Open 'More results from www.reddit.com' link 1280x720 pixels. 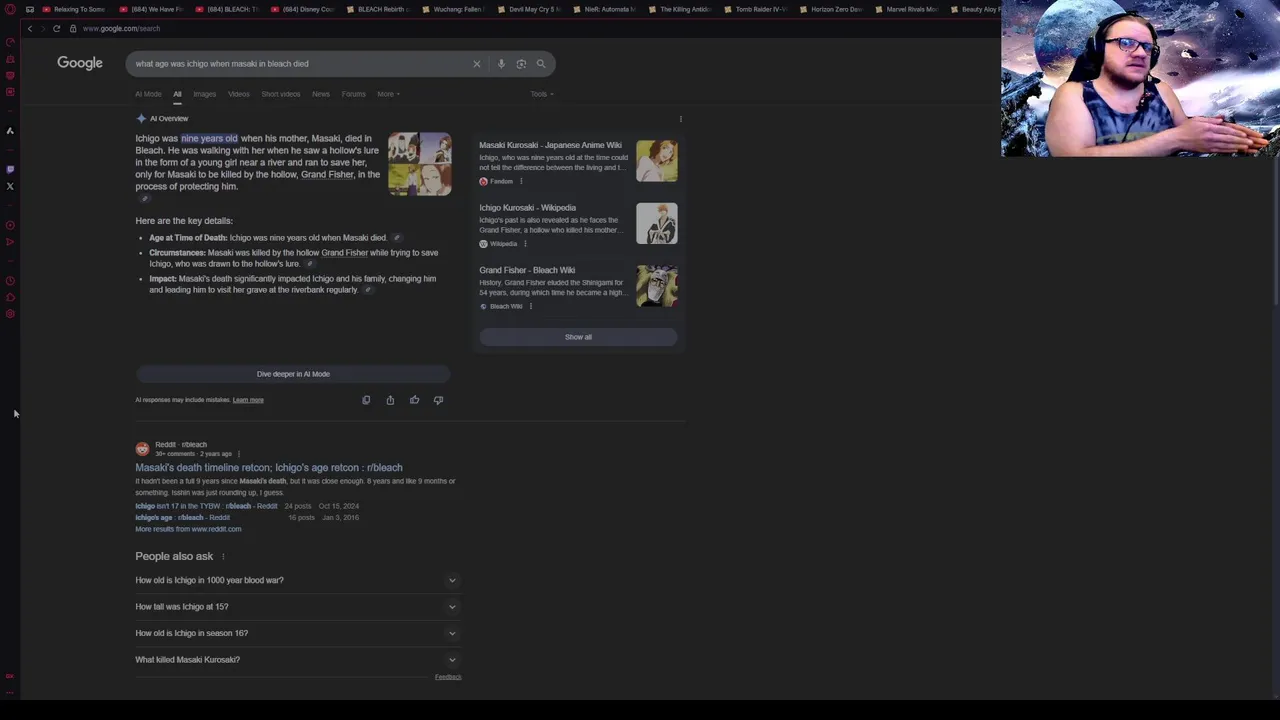point(188,529)
